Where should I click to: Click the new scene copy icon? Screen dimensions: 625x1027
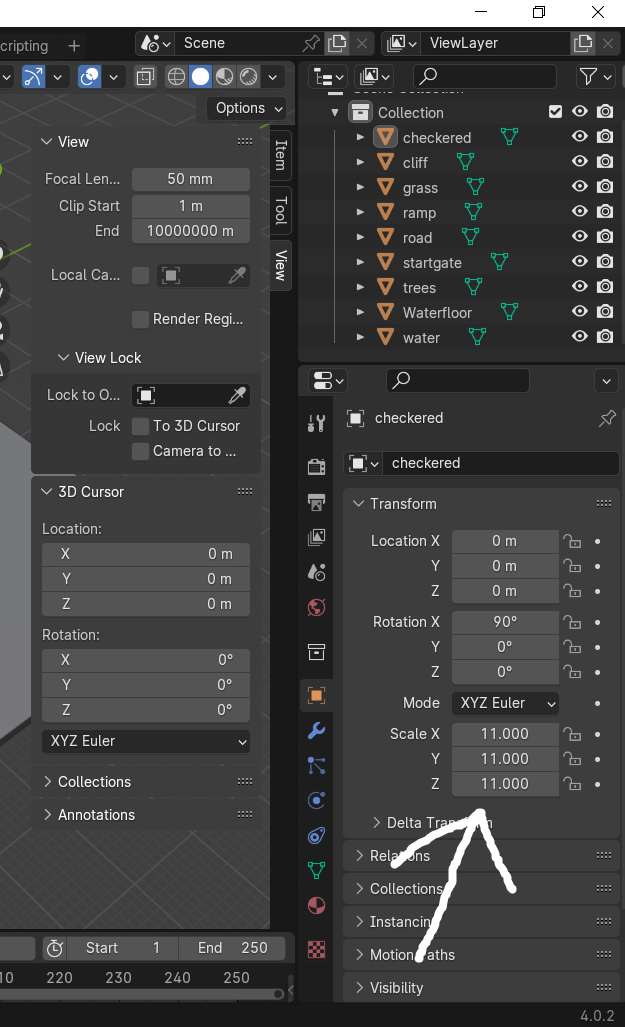[x=337, y=43]
